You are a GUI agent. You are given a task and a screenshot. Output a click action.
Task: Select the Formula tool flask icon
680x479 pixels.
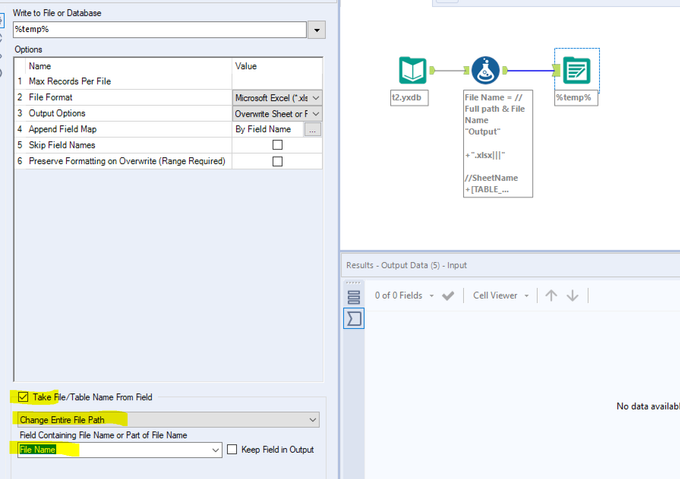tap(485, 70)
